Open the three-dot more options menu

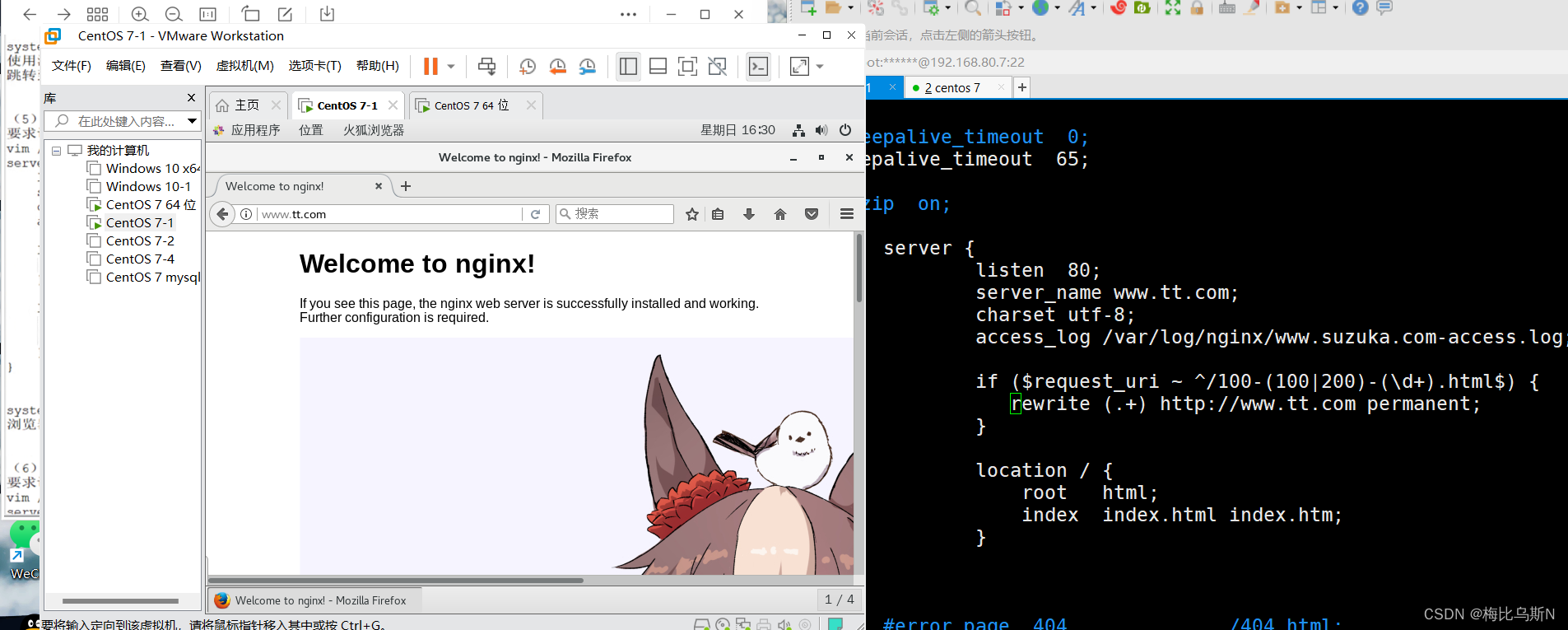click(x=628, y=14)
